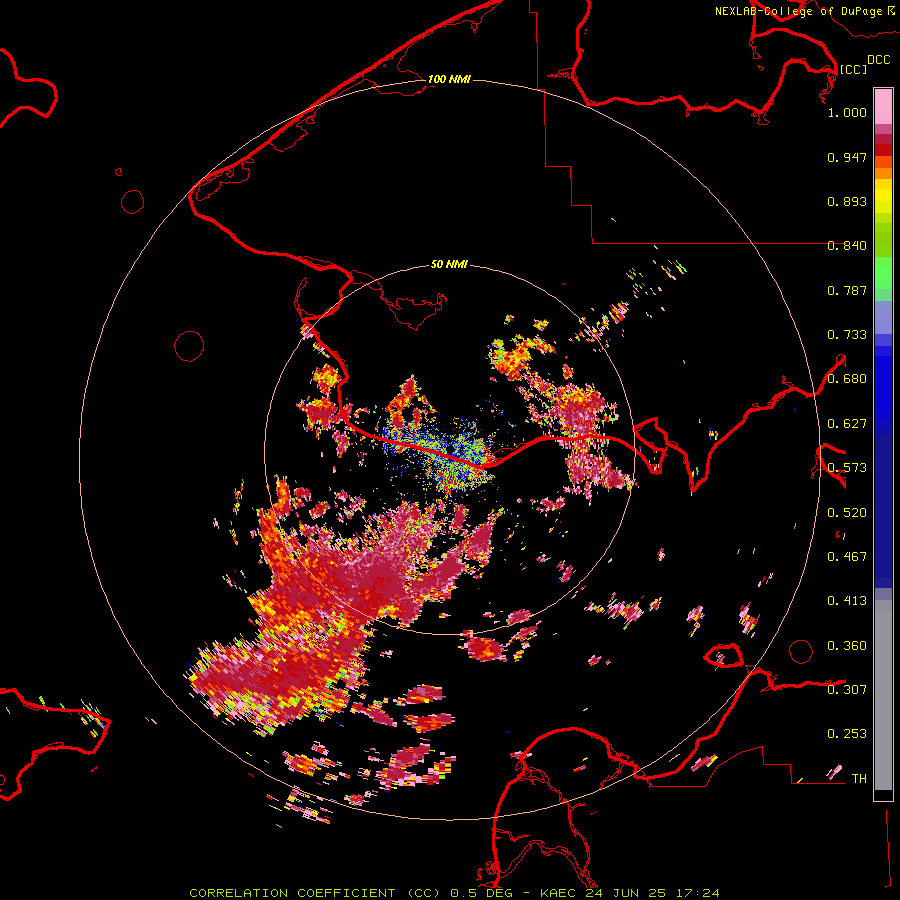Click the TH label on the scale
Image resolution: width=900 pixels, height=900 pixels.
pyautogui.click(x=859, y=779)
